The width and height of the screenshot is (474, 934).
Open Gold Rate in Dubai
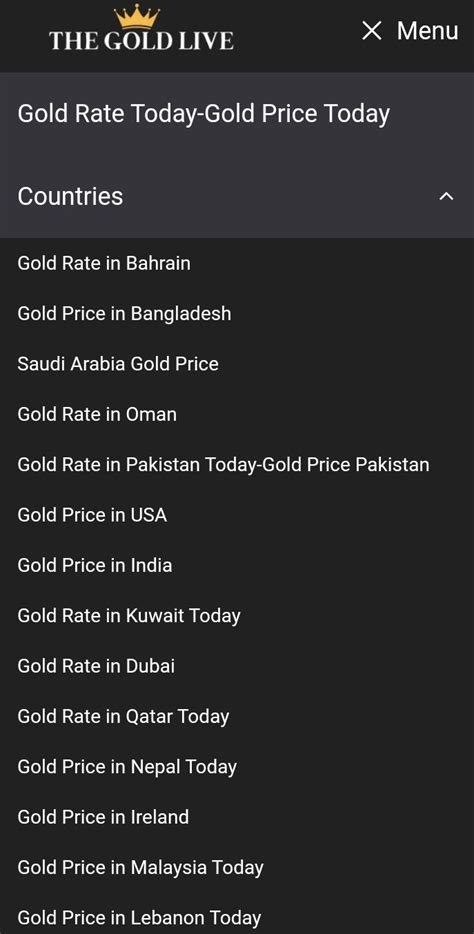[x=96, y=666]
